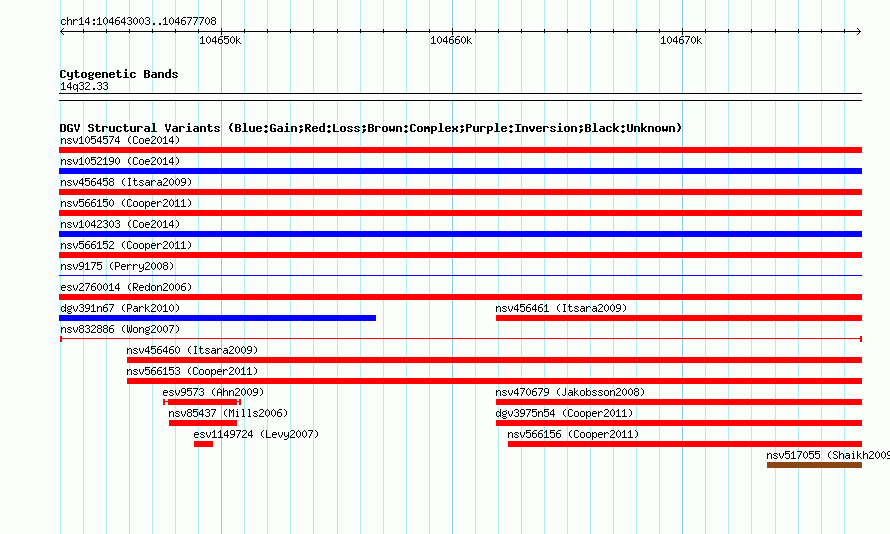The height and width of the screenshot is (534, 890).
Task: Select the blue bar under nsv1042303
Action: click(x=460, y=234)
